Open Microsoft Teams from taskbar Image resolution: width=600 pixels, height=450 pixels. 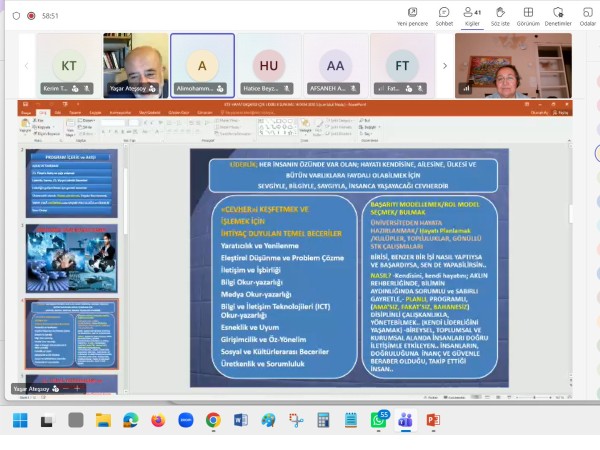[406, 421]
